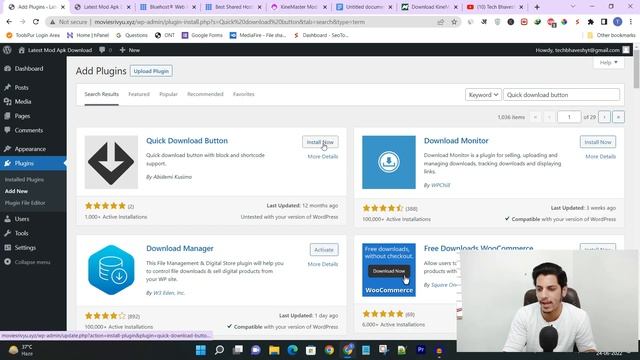Switch to the KineMaster Mod browser tab

pyautogui.click(x=299, y=7)
